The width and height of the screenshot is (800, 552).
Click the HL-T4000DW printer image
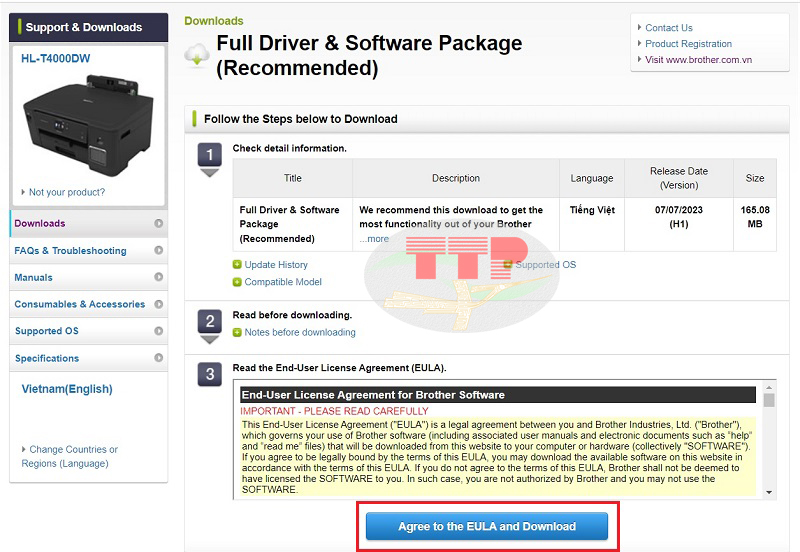click(88, 126)
